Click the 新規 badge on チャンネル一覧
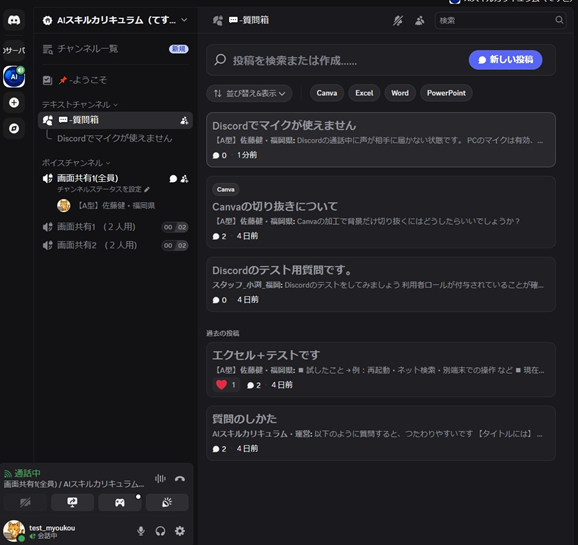This screenshot has height=545, width=578. (179, 49)
